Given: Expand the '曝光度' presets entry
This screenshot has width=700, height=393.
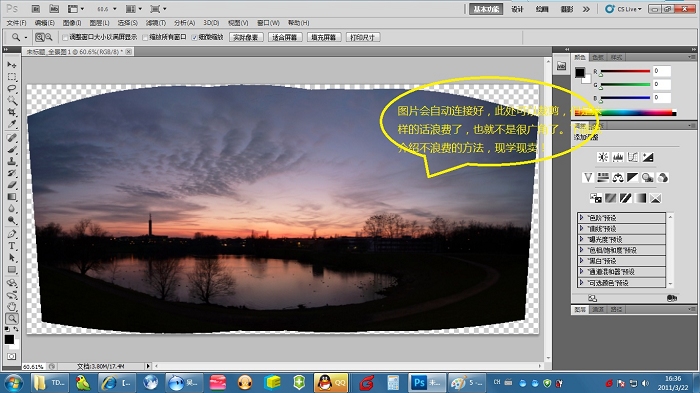Looking at the screenshot, I should (582, 239).
